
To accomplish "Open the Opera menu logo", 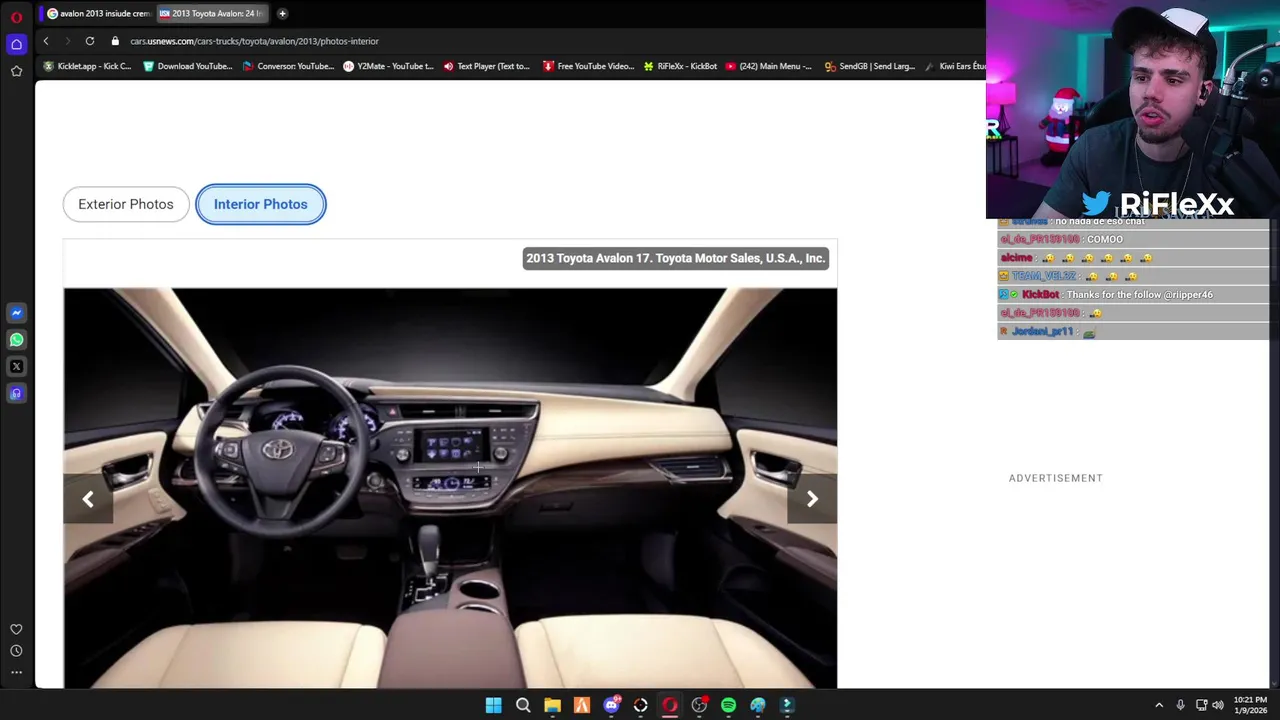I will coord(16,17).
